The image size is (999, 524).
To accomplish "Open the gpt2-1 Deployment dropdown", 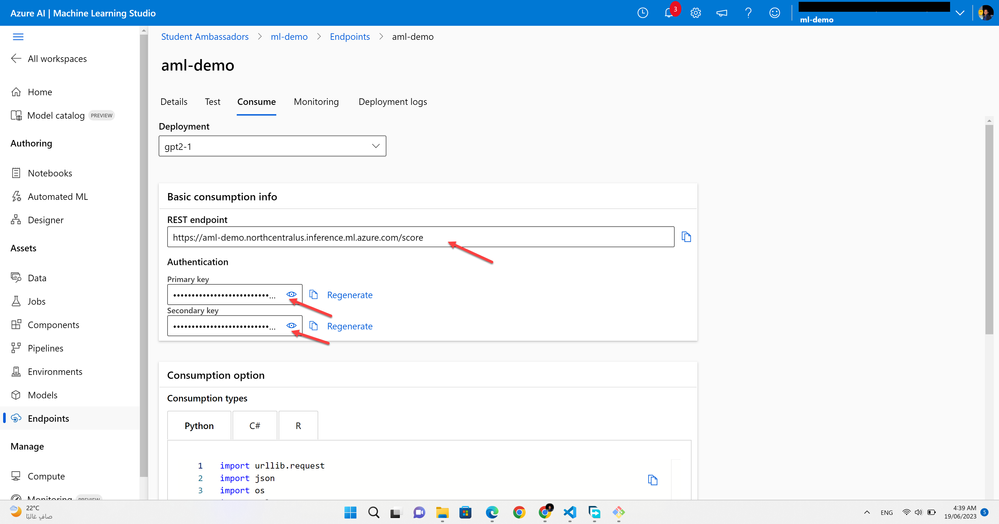I will point(272,146).
